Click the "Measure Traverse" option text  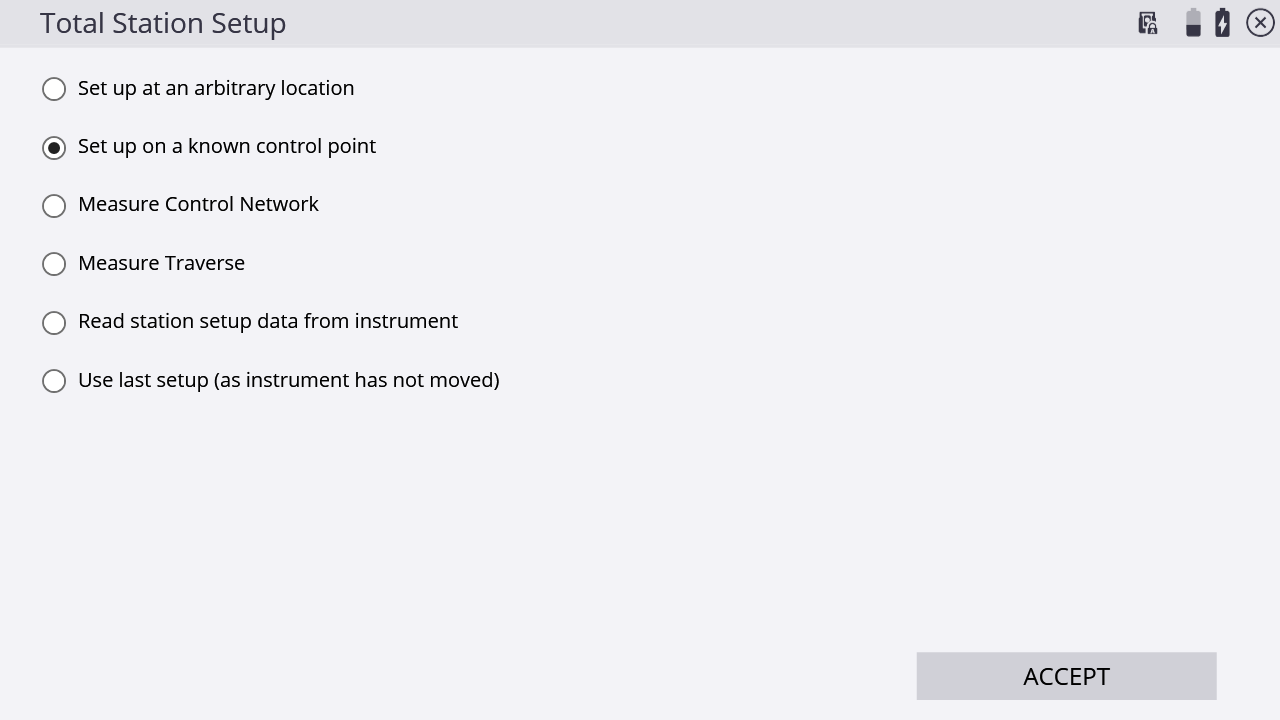tap(161, 263)
